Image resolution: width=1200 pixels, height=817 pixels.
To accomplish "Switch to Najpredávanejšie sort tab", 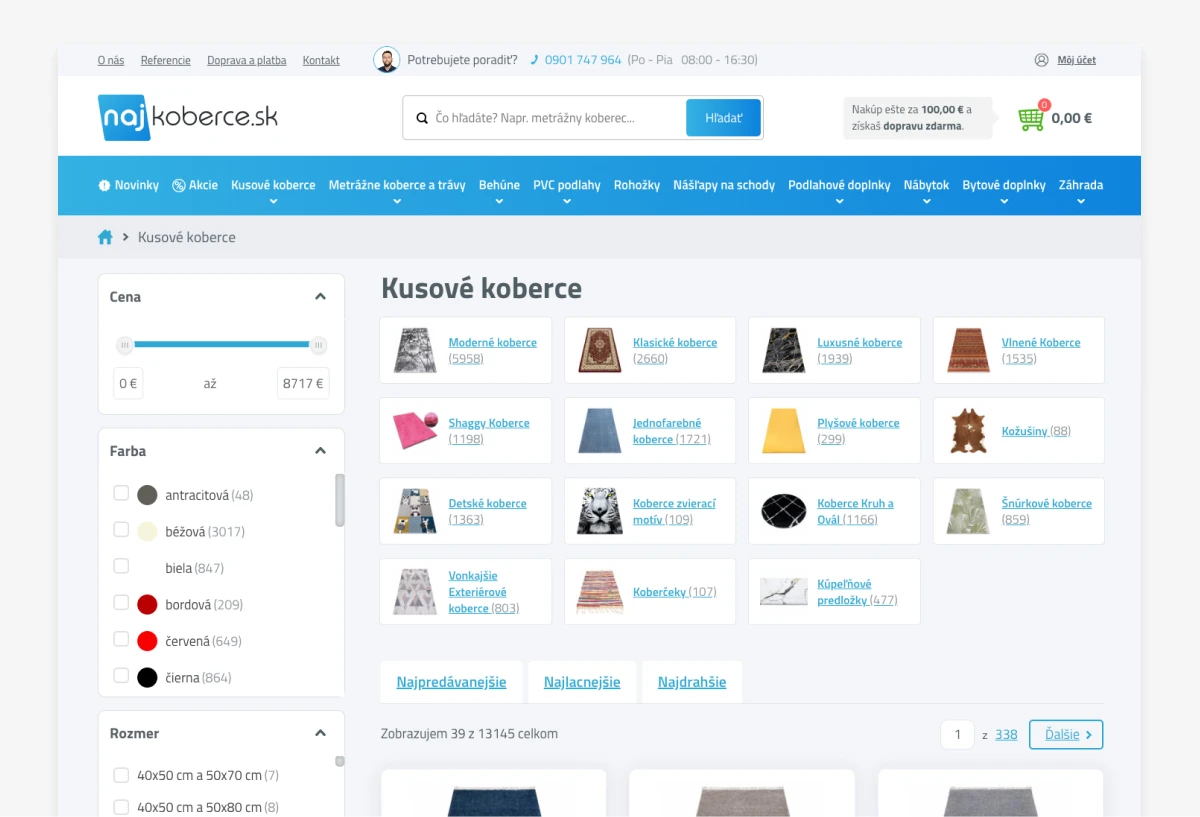I will tap(451, 682).
